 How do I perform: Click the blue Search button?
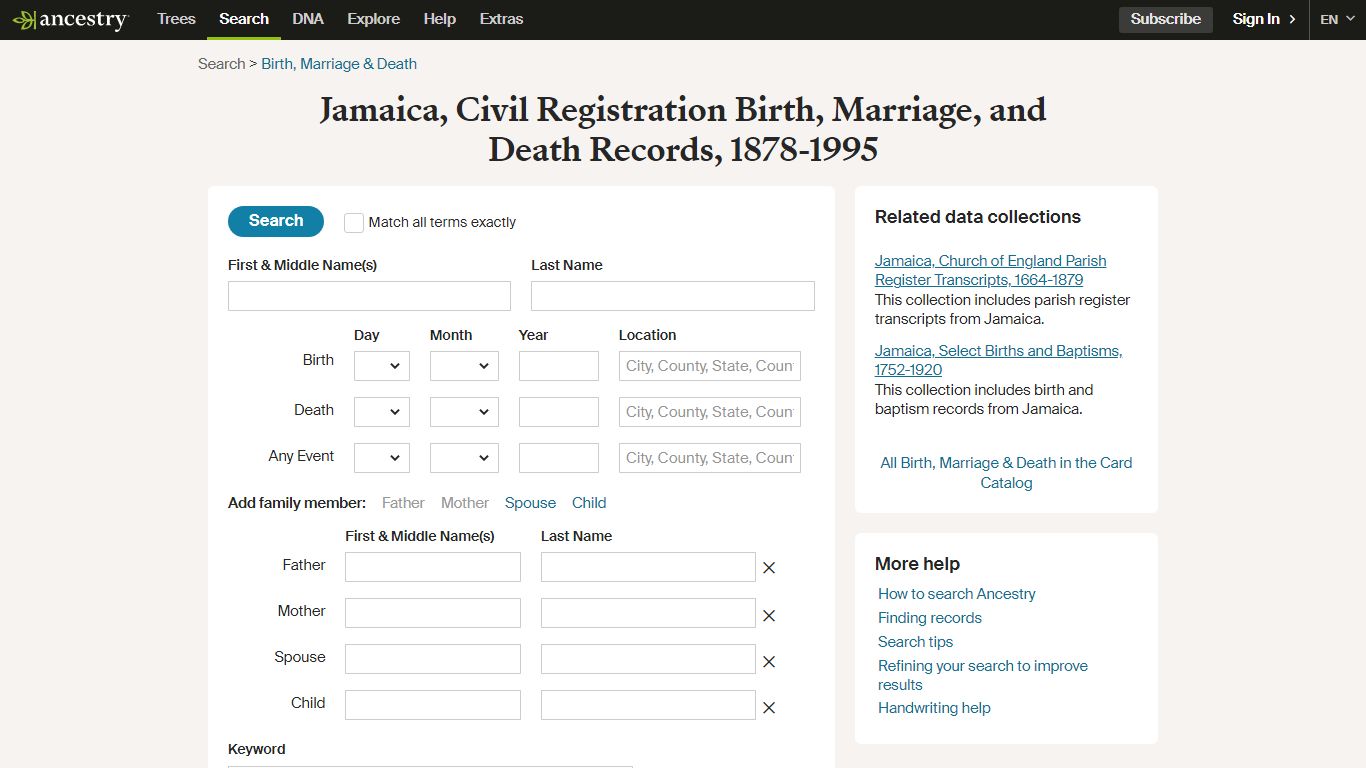click(x=276, y=221)
